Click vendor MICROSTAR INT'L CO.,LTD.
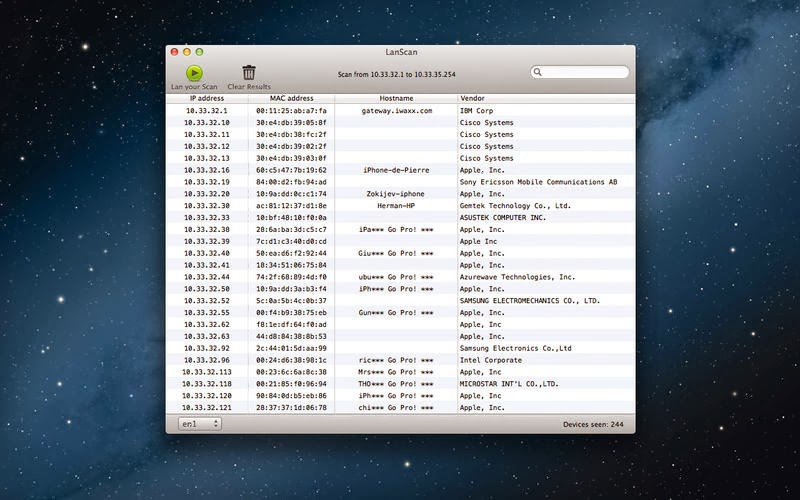Screen dimensions: 800x500 tap(509, 384)
